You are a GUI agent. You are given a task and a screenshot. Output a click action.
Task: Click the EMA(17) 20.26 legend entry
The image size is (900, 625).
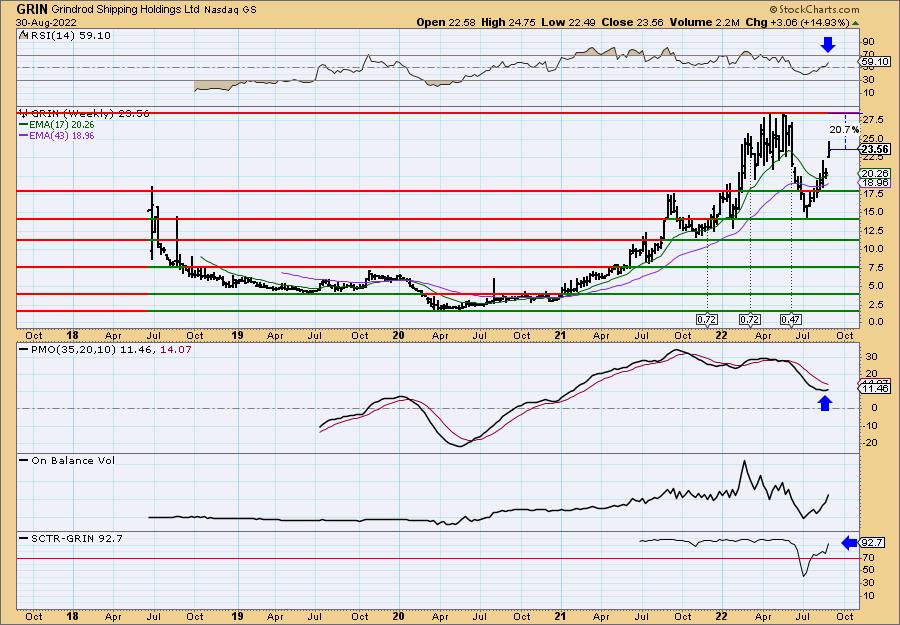[63, 125]
